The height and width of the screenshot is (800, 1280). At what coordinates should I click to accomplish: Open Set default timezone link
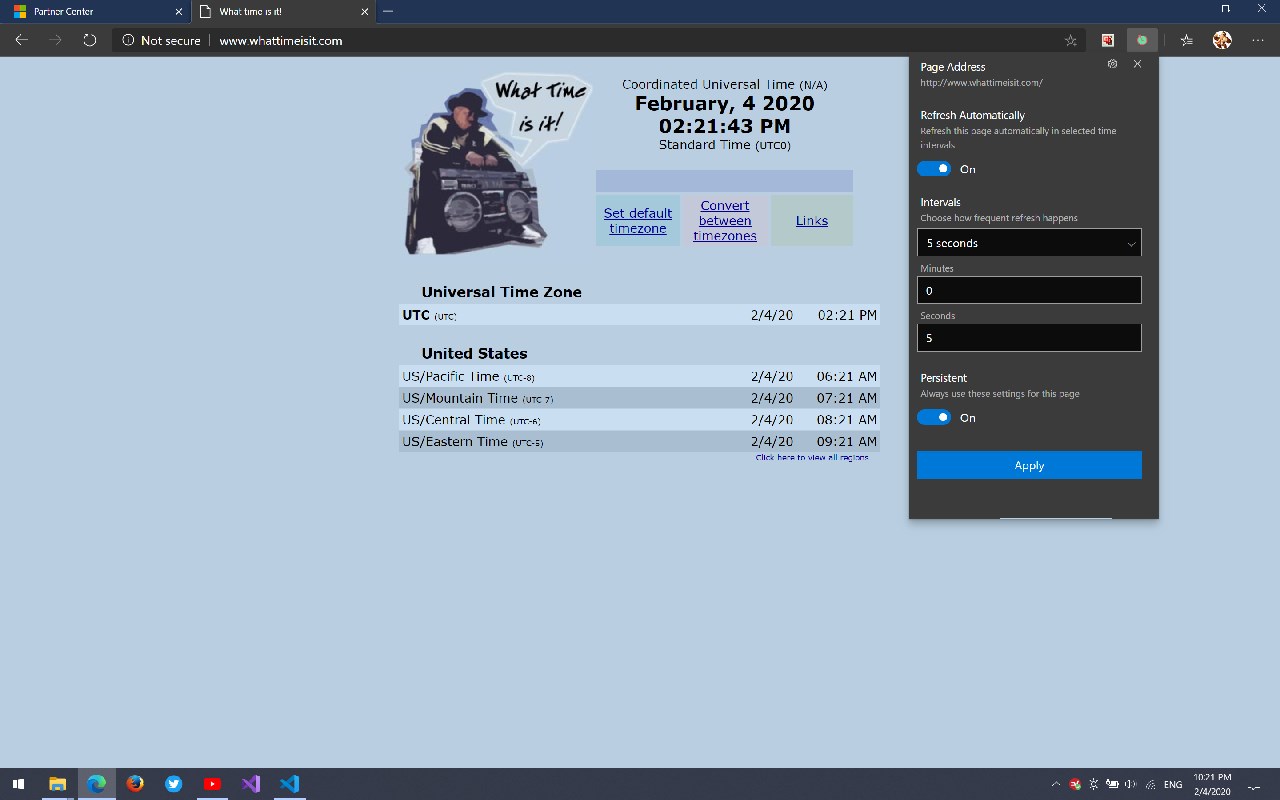point(638,221)
